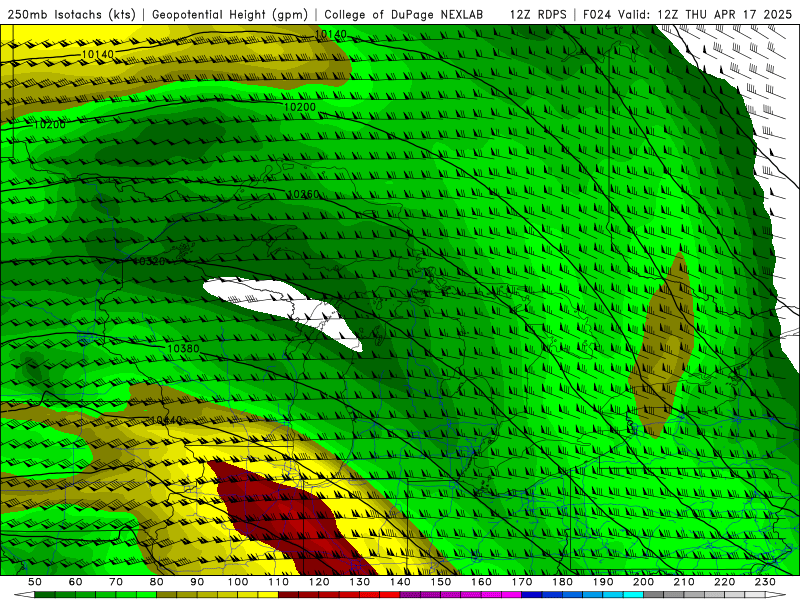800x600 pixels.
Task: Click the 210 value on the color scale
Action: point(684,582)
